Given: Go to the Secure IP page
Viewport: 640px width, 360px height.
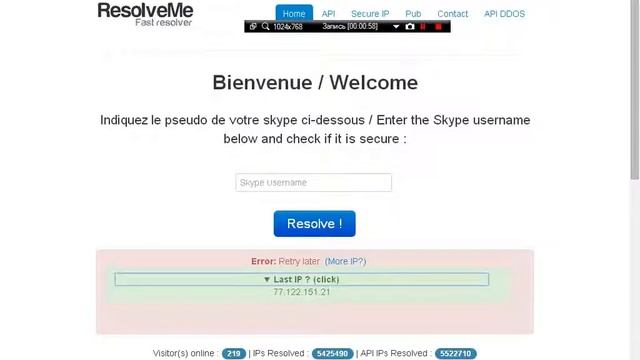Looking at the screenshot, I should [370, 14].
